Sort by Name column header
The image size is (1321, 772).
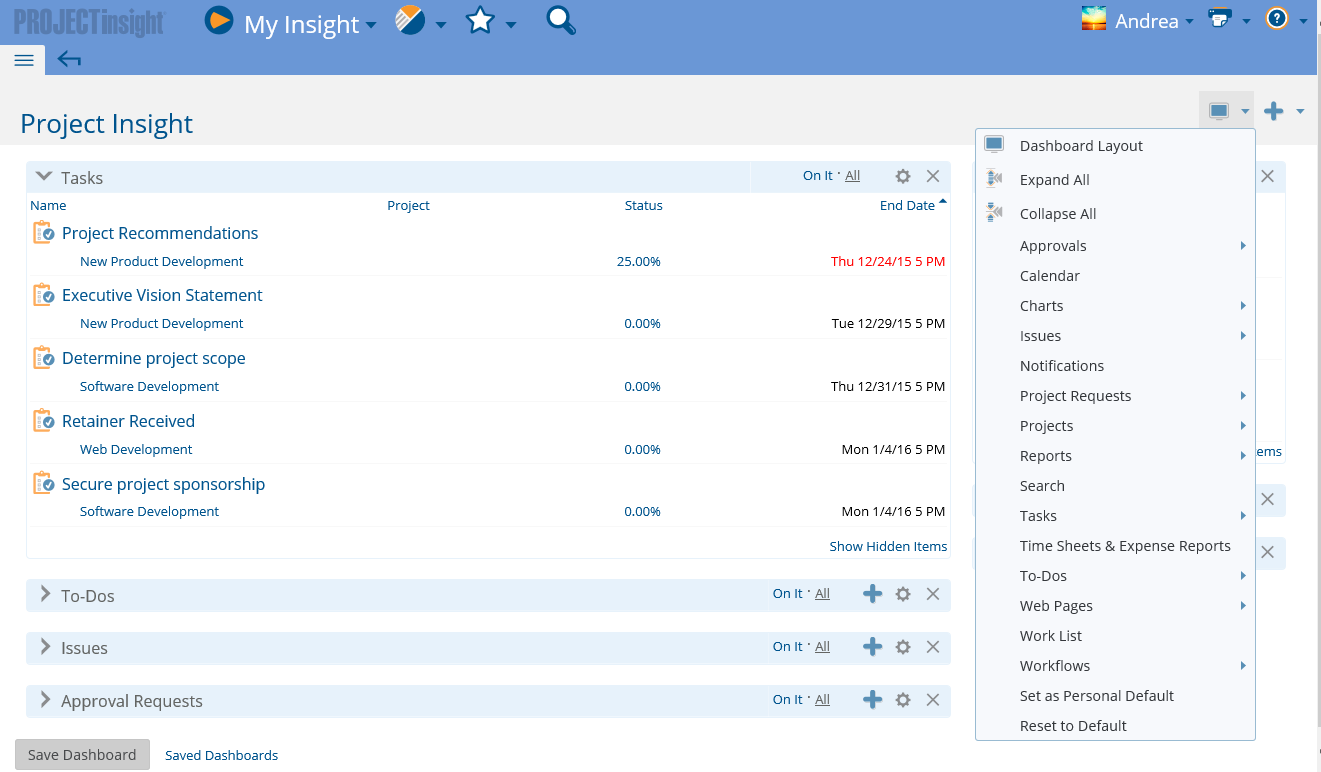click(48, 205)
